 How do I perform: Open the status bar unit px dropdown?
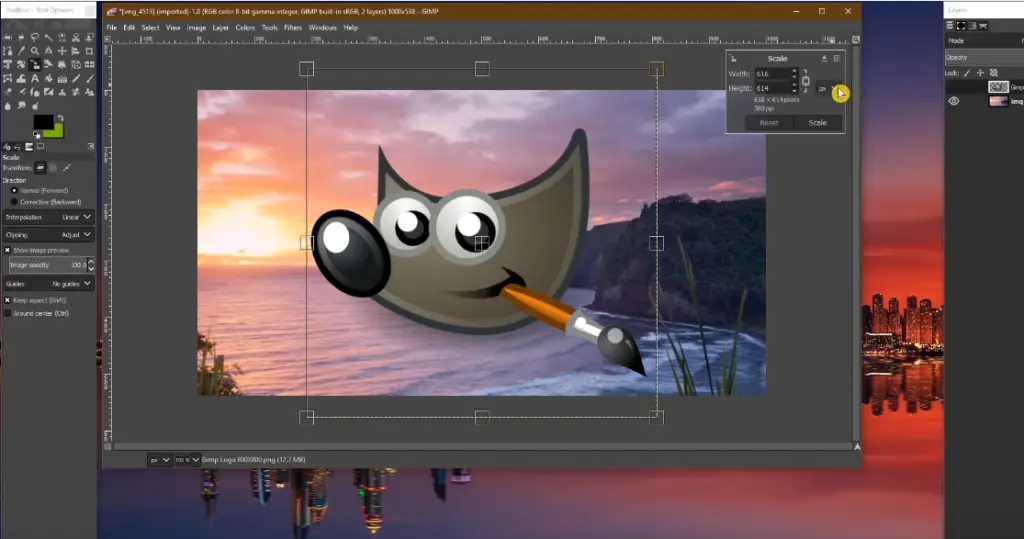click(159, 460)
